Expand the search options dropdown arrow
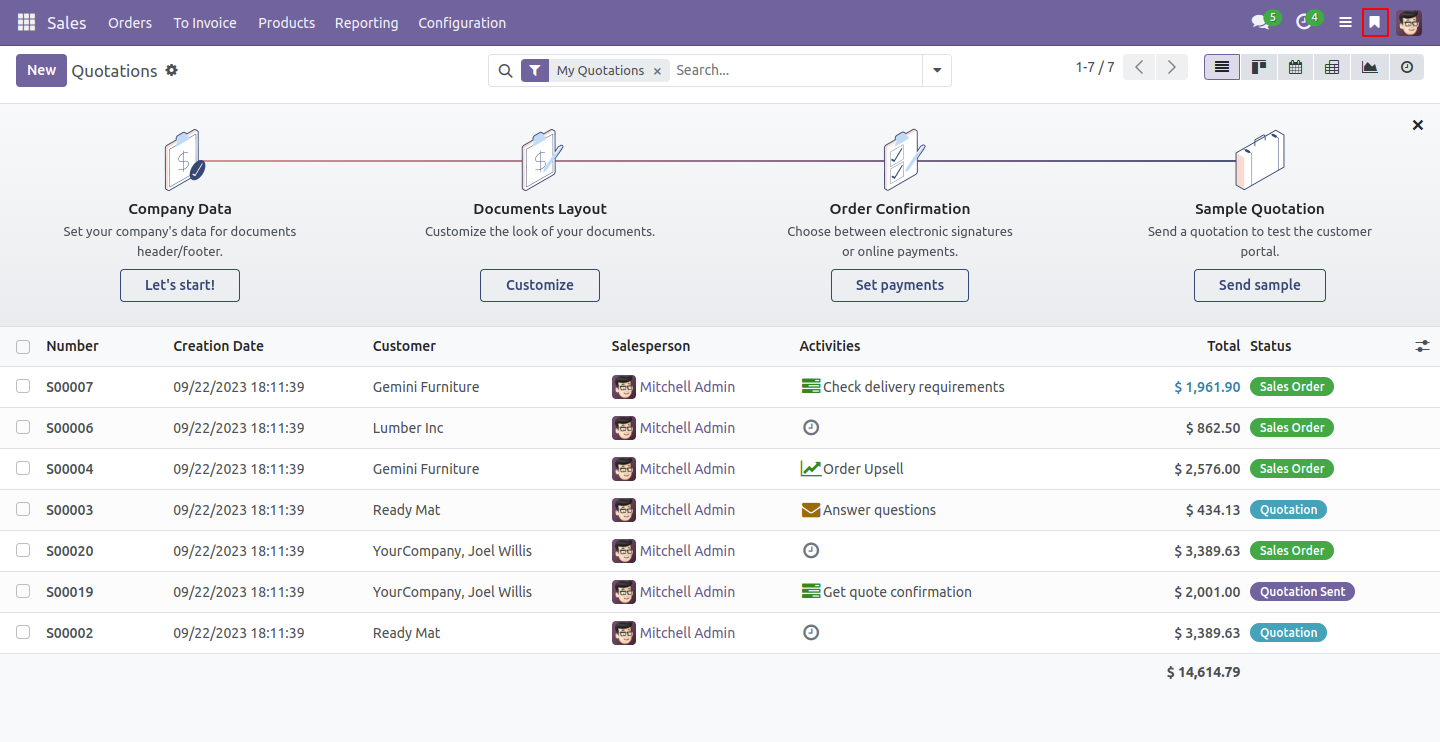 pyautogui.click(x=937, y=71)
